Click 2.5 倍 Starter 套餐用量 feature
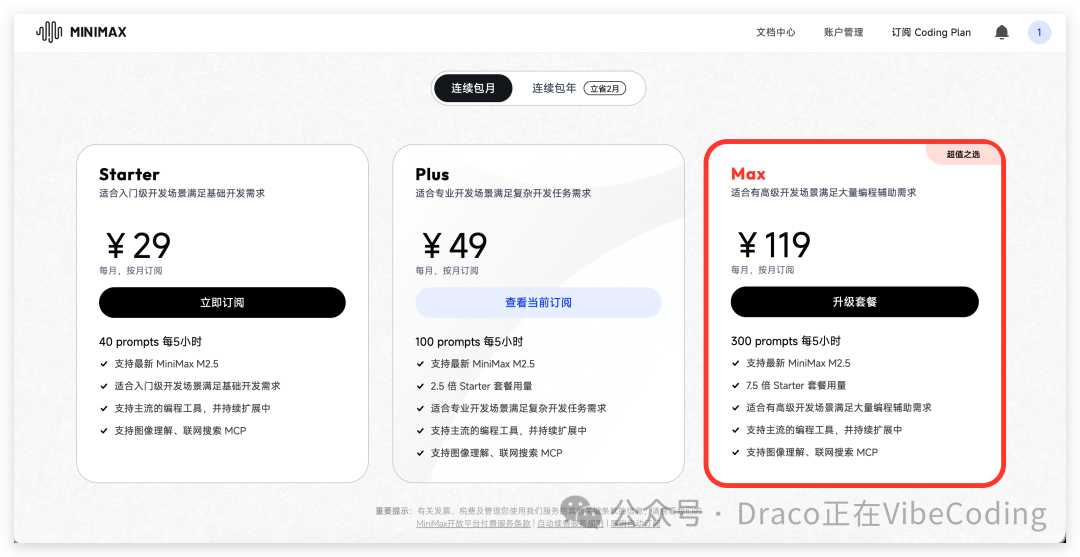1080x557 pixels. 481,386
